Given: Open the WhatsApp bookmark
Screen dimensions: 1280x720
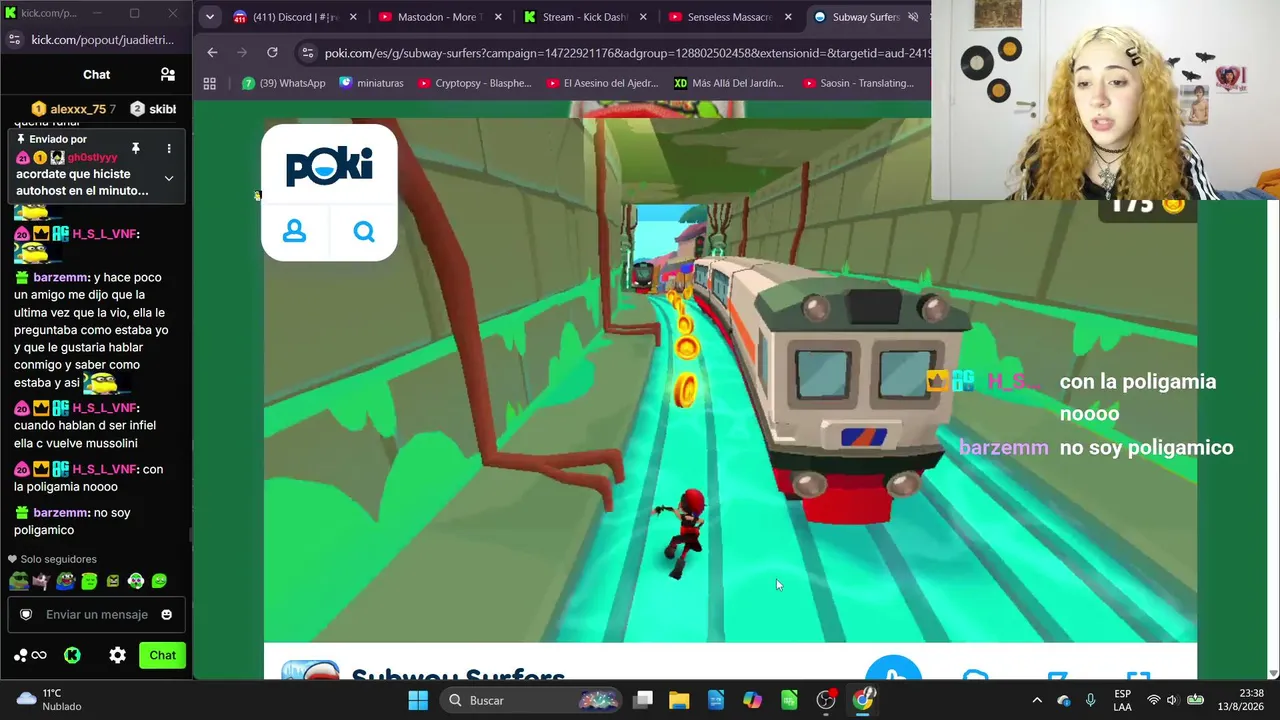Looking at the screenshot, I should pos(284,83).
